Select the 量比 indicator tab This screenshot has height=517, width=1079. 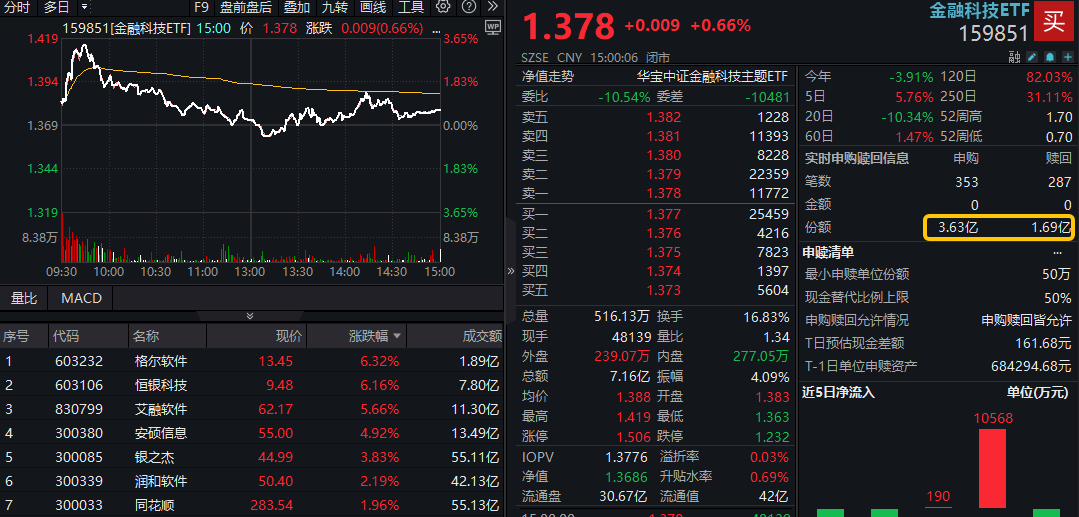[24, 298]
